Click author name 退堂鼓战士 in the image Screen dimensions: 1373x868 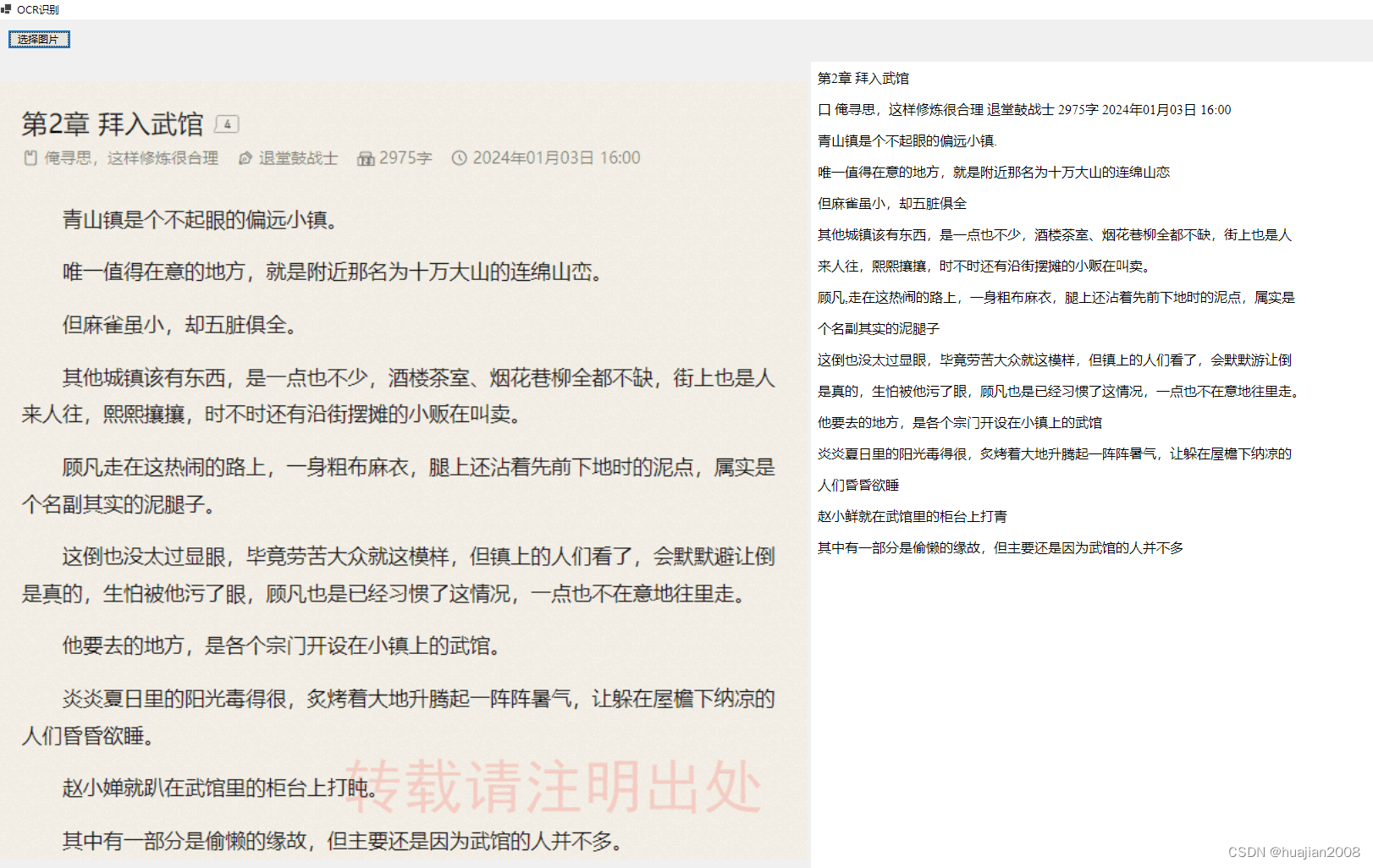pyautogui.click(x=298, y=158)
